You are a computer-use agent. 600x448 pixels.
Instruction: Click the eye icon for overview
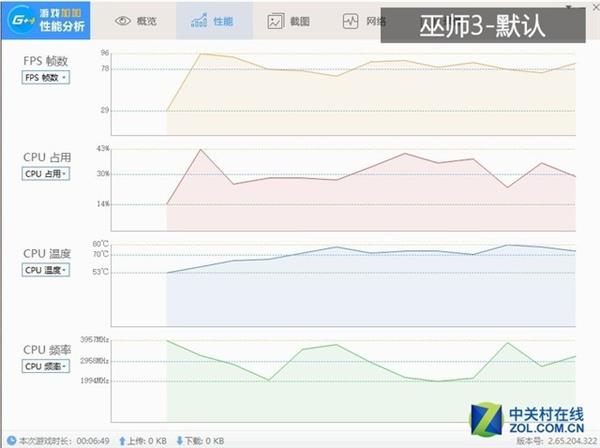[x=123, y=21]
